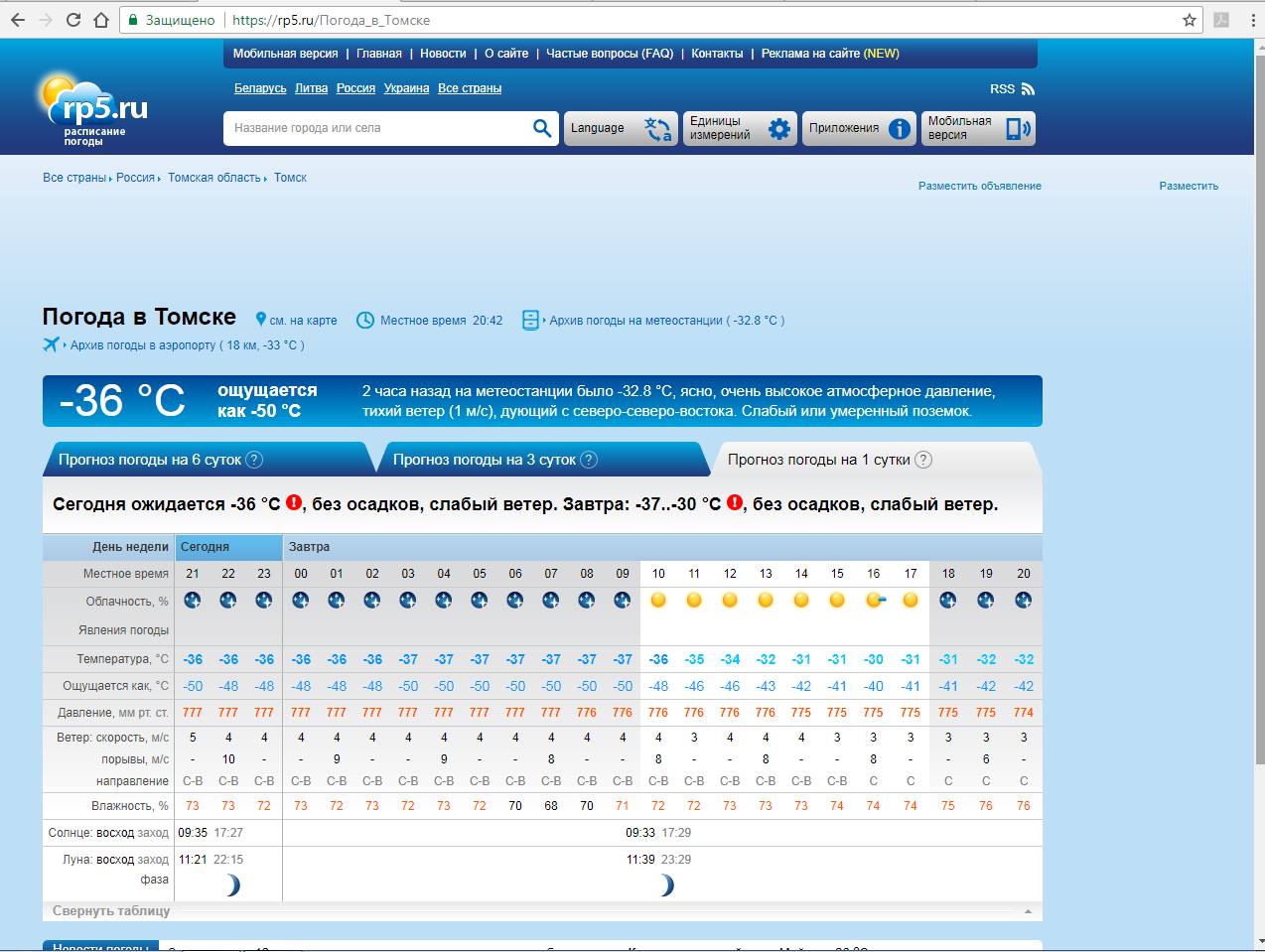The image size is (1265, 952).
Task: Click help icon beside 1-day forecast tab
Action: pos(923,460)
